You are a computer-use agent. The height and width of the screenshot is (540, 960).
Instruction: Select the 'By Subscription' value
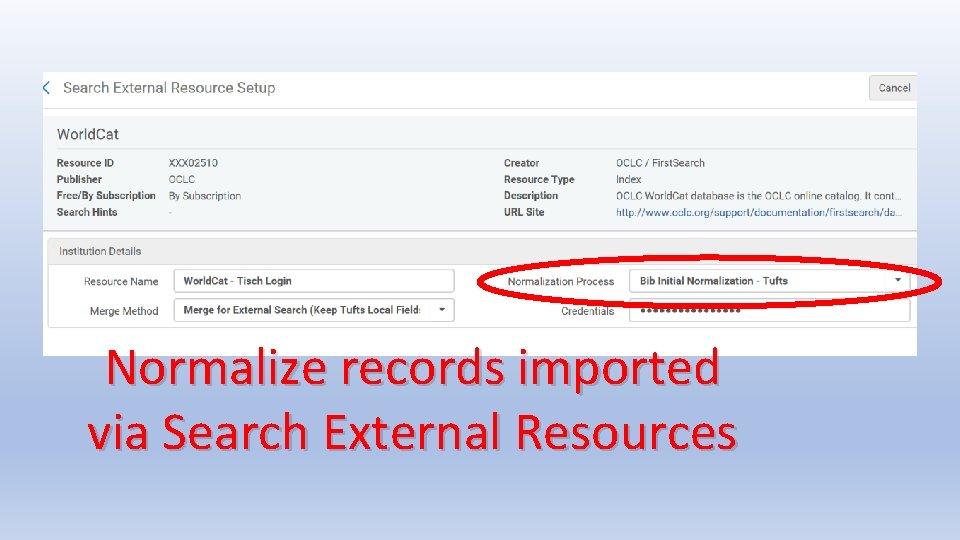204,196
